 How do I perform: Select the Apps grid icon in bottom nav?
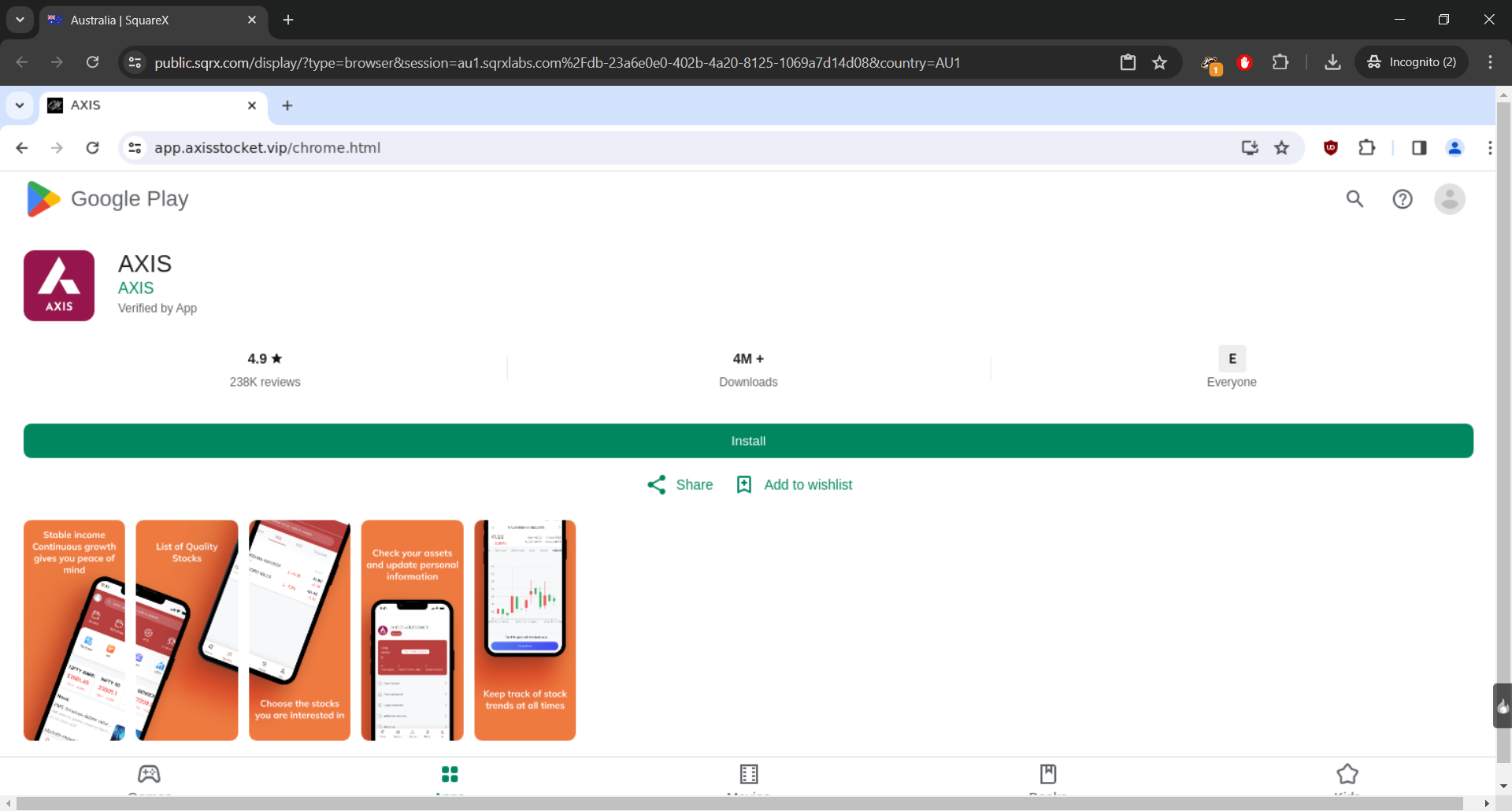coord(450,774)
